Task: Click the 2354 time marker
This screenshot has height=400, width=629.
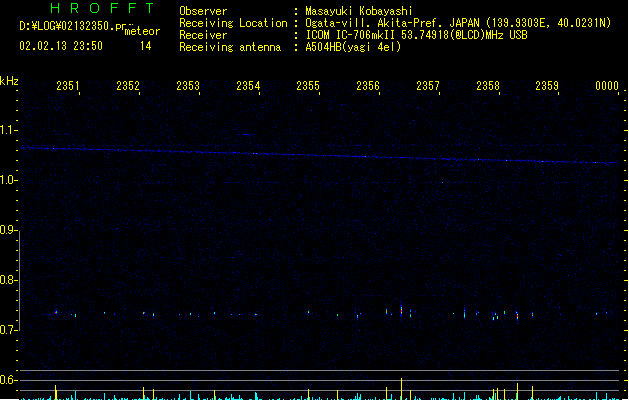Action: tap(248, 85)
